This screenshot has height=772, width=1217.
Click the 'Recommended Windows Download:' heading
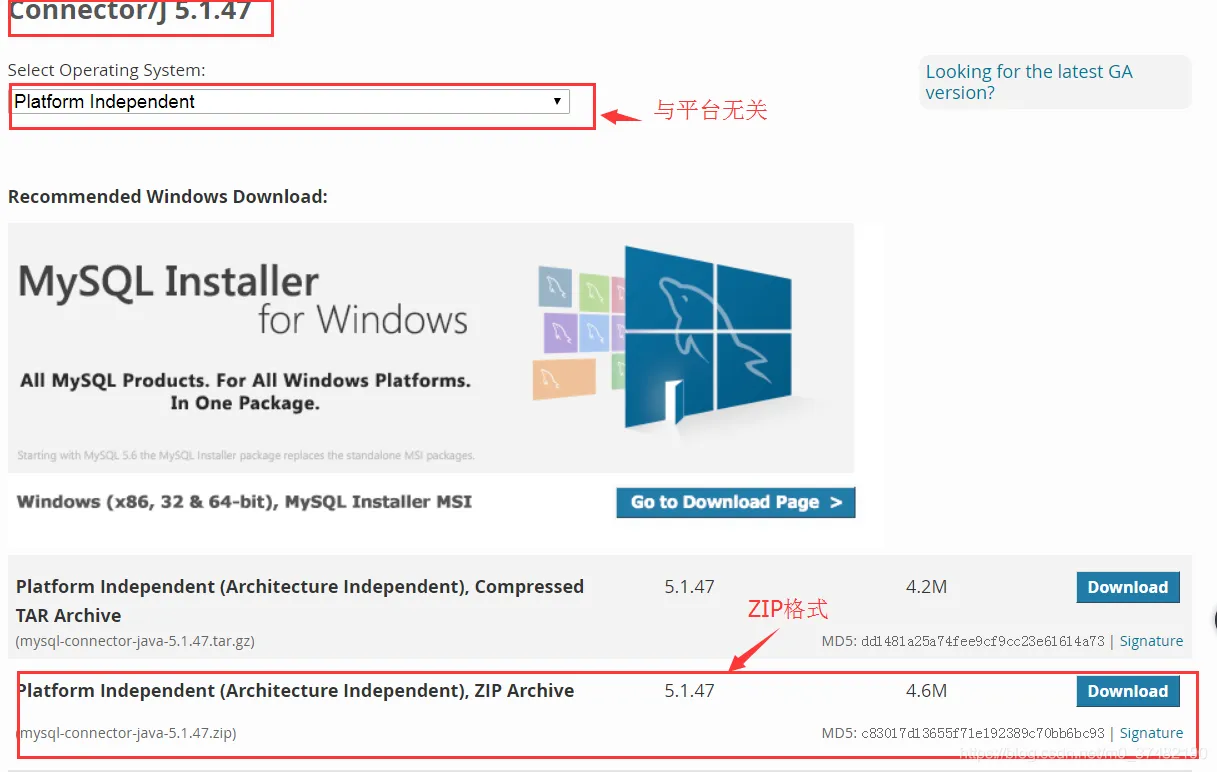pos(168,197)
